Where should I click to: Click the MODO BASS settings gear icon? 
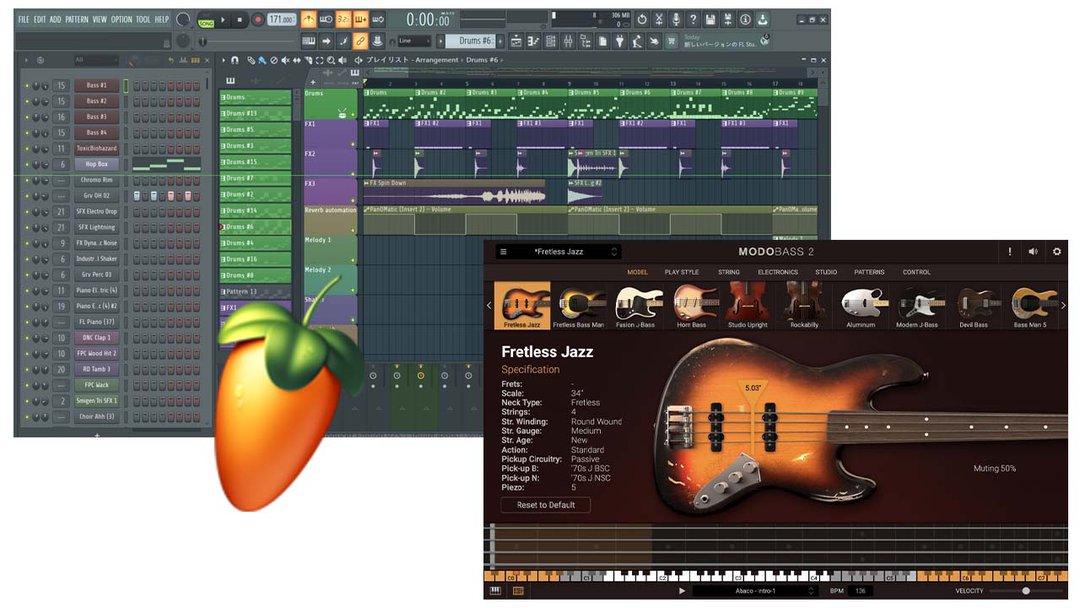(1056, 252)
